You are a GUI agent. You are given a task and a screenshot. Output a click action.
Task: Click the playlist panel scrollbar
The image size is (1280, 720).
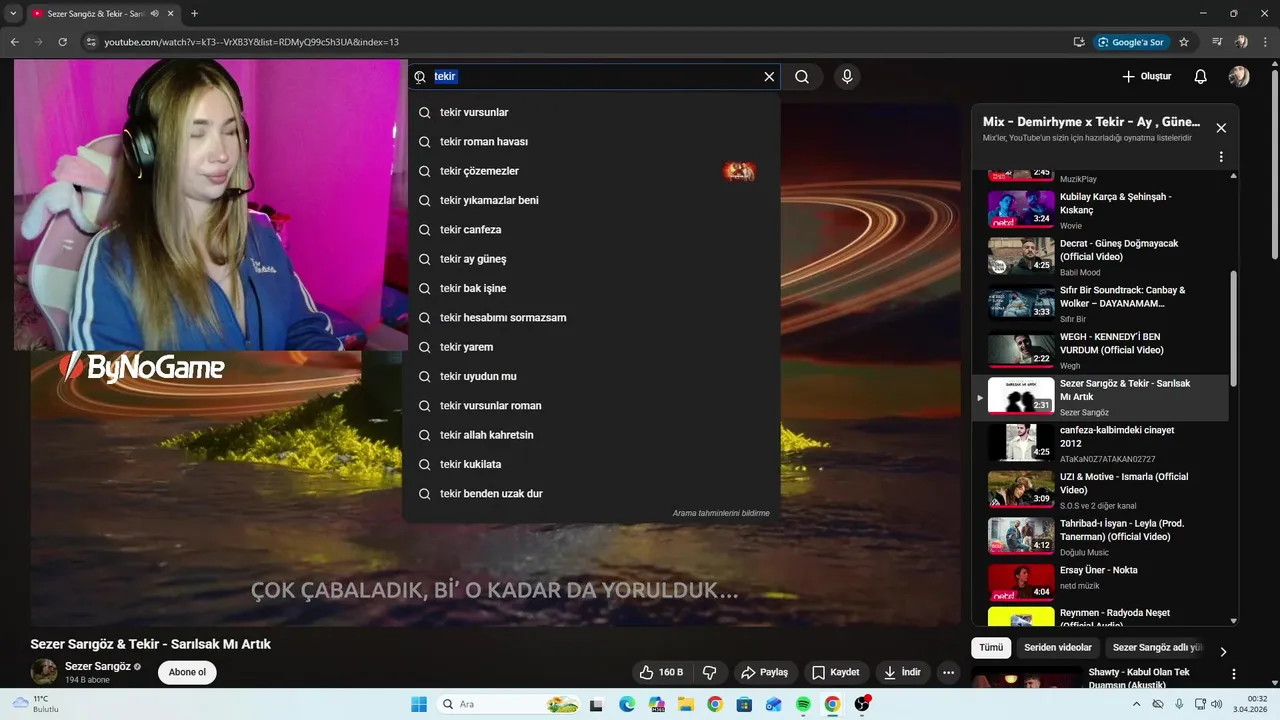tap(1233, 330)
